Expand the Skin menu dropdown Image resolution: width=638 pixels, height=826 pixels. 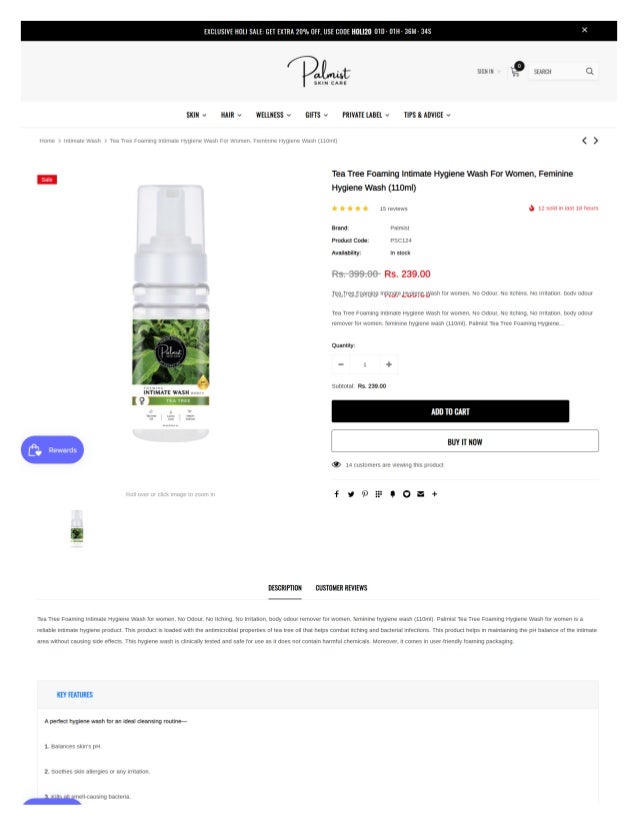[x=196, y=115]
